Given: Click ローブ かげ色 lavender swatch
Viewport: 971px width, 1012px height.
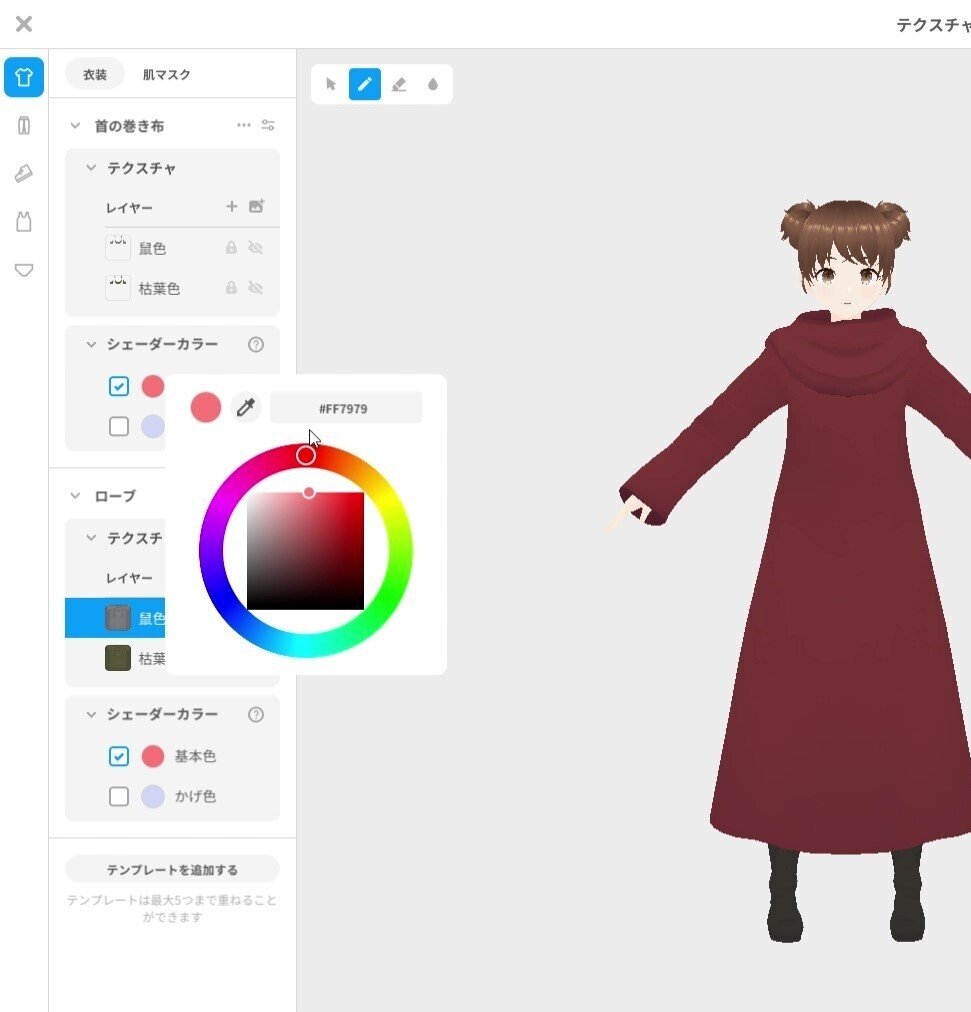Looking at the screenshot, I should click(152, 796).
